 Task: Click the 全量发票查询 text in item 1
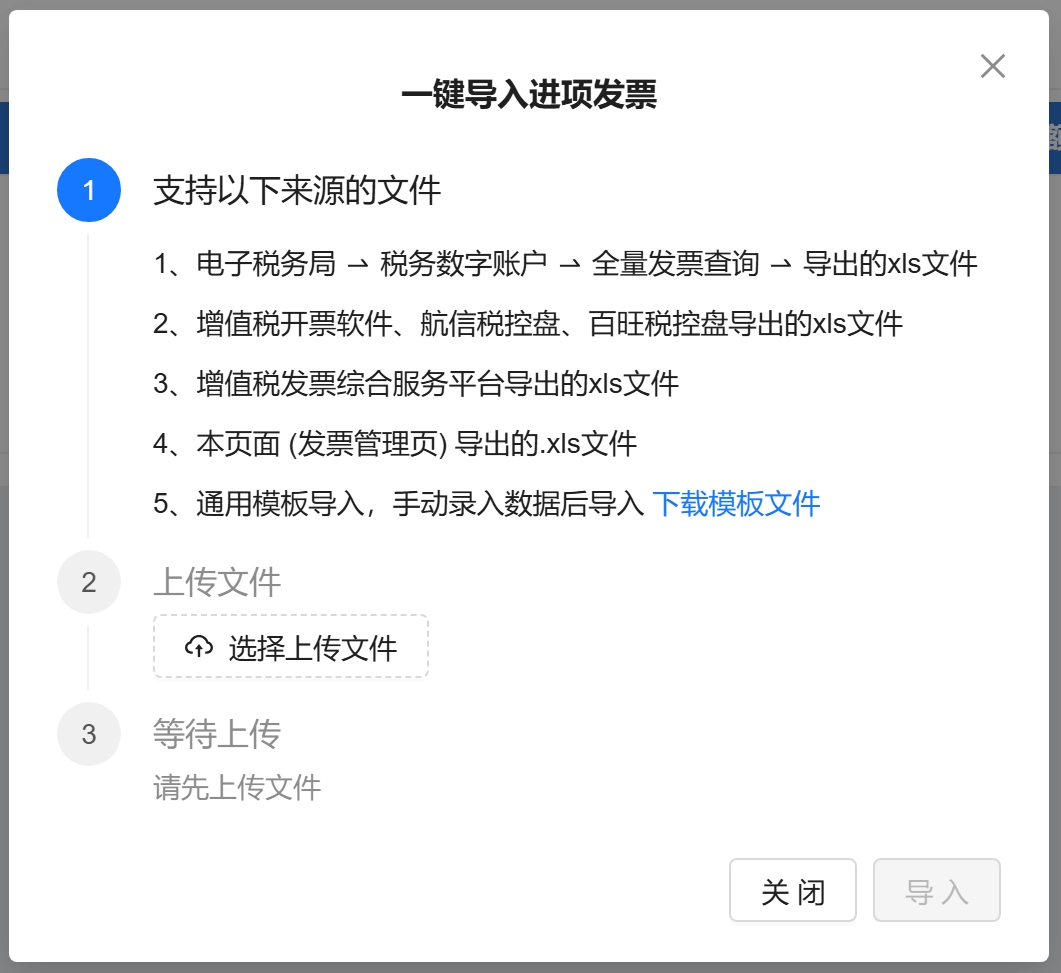point(675,264)
